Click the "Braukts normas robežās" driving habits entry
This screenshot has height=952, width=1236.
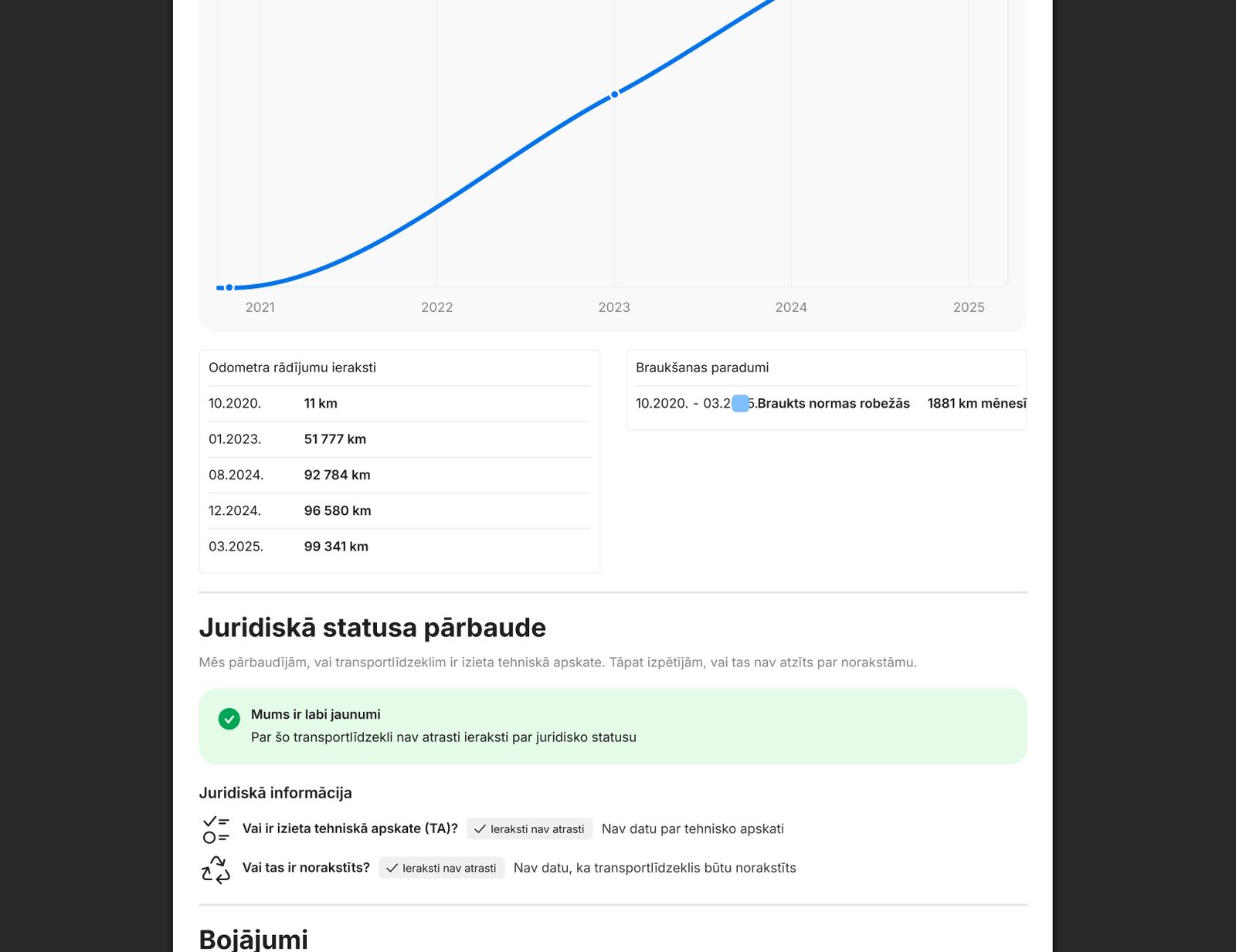coord(834,404)
